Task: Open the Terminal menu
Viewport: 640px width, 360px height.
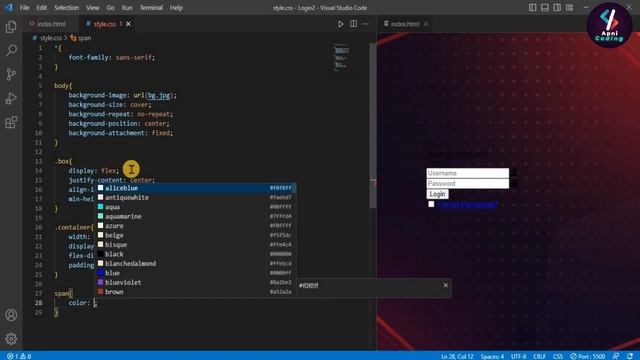Action: pyautogui.click(x=151, y=8)
